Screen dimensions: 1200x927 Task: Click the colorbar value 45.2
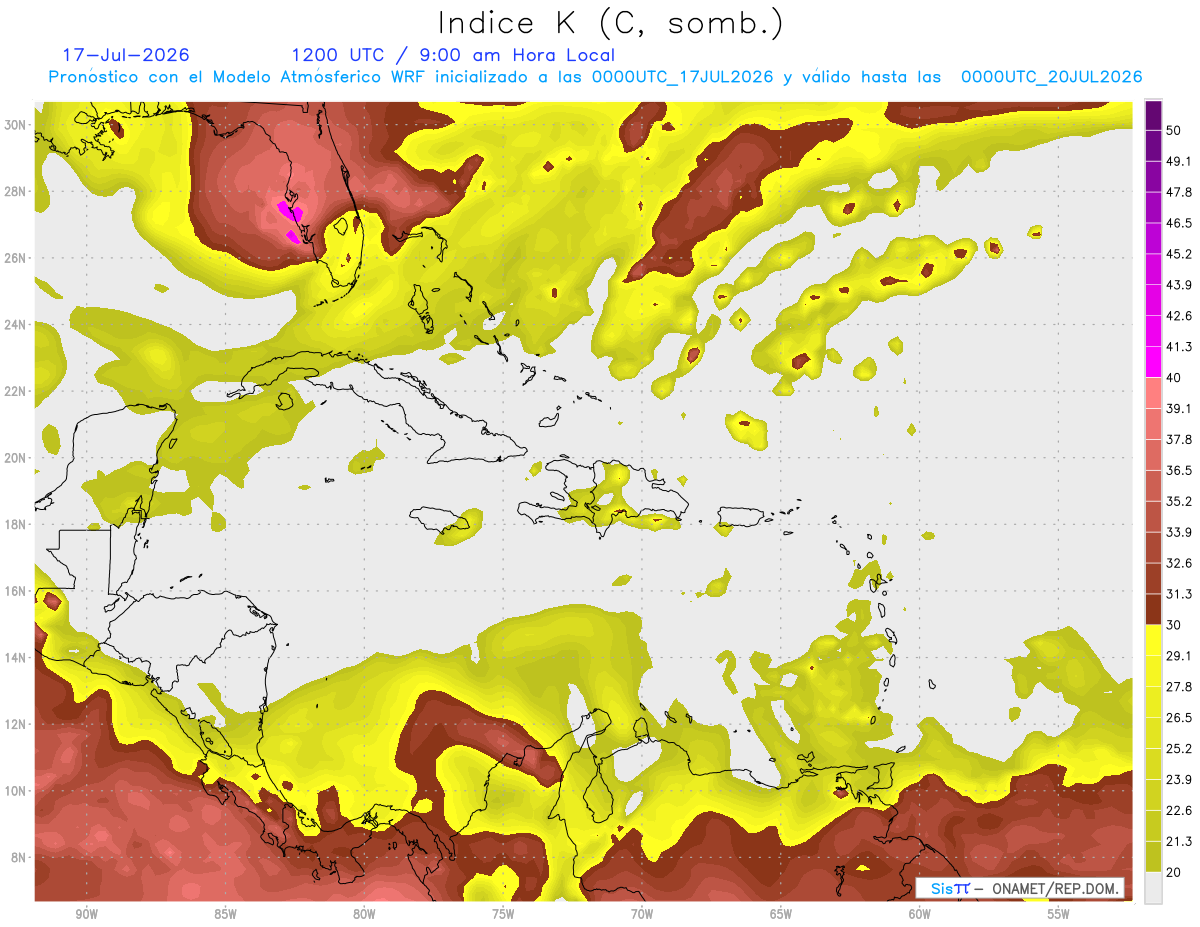[x=1179, y=254]
